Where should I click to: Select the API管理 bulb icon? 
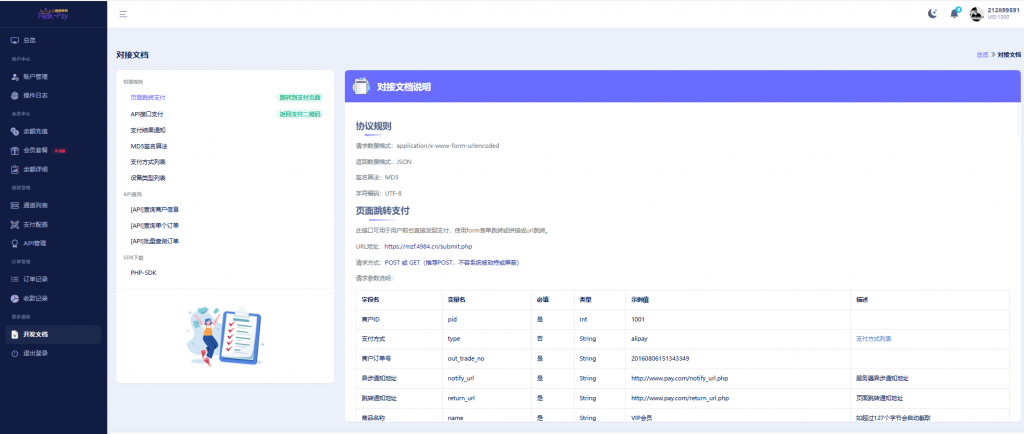point(15,243)
